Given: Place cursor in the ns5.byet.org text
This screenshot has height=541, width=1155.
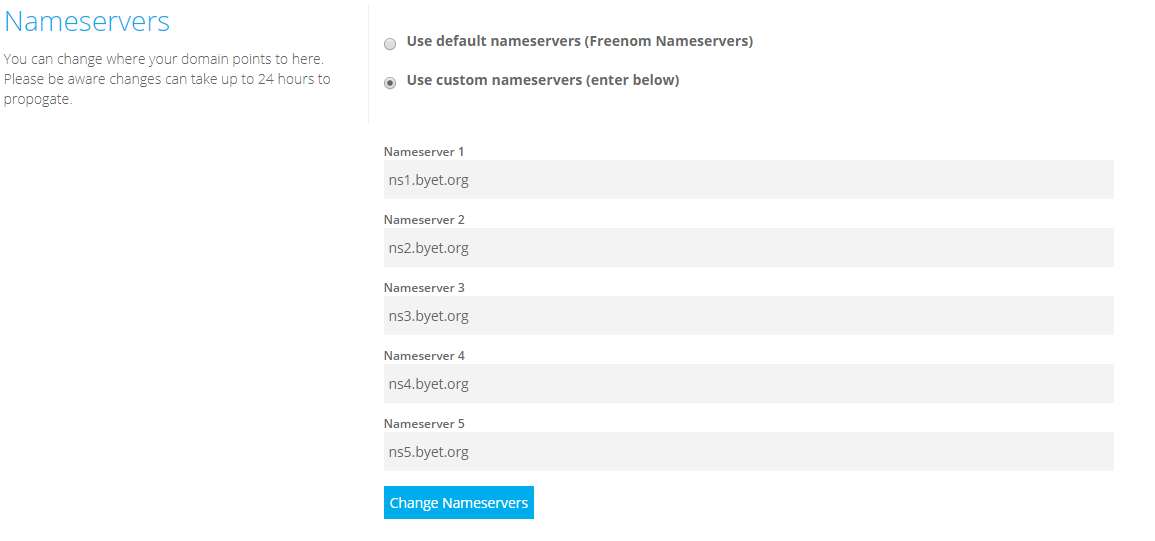Looking at the screenshot, I should click(429, 452).
